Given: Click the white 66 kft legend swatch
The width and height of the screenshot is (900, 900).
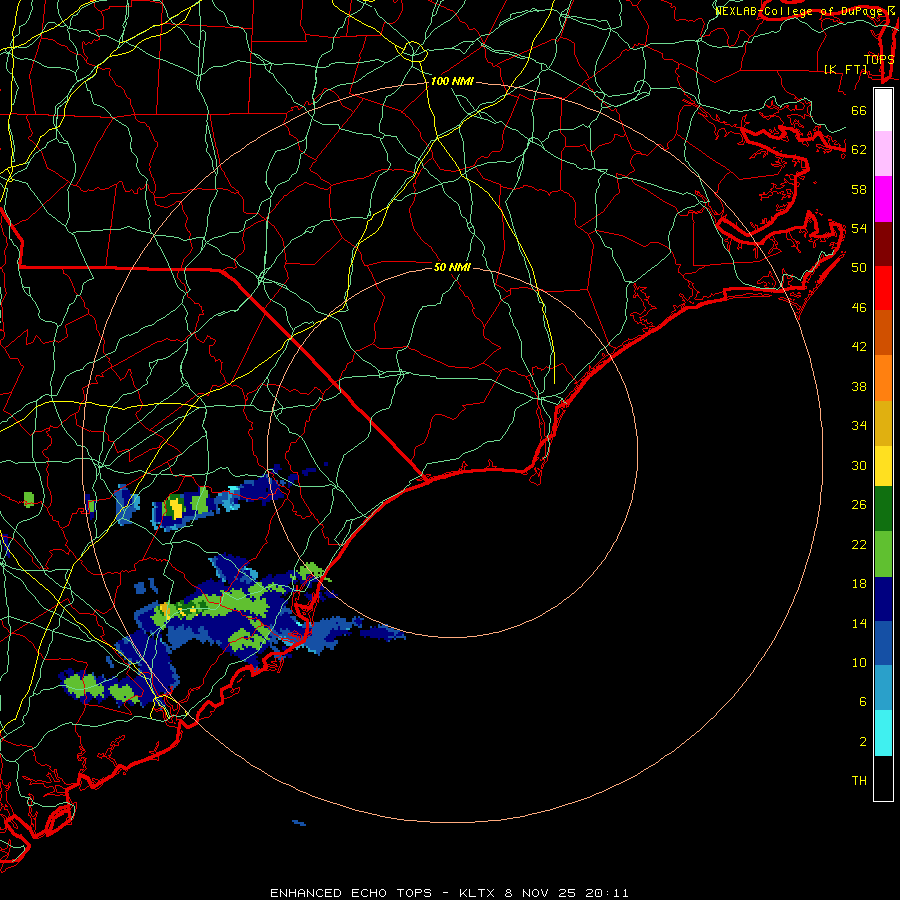Looking at the screenshot, I should [x=883, y=110].
